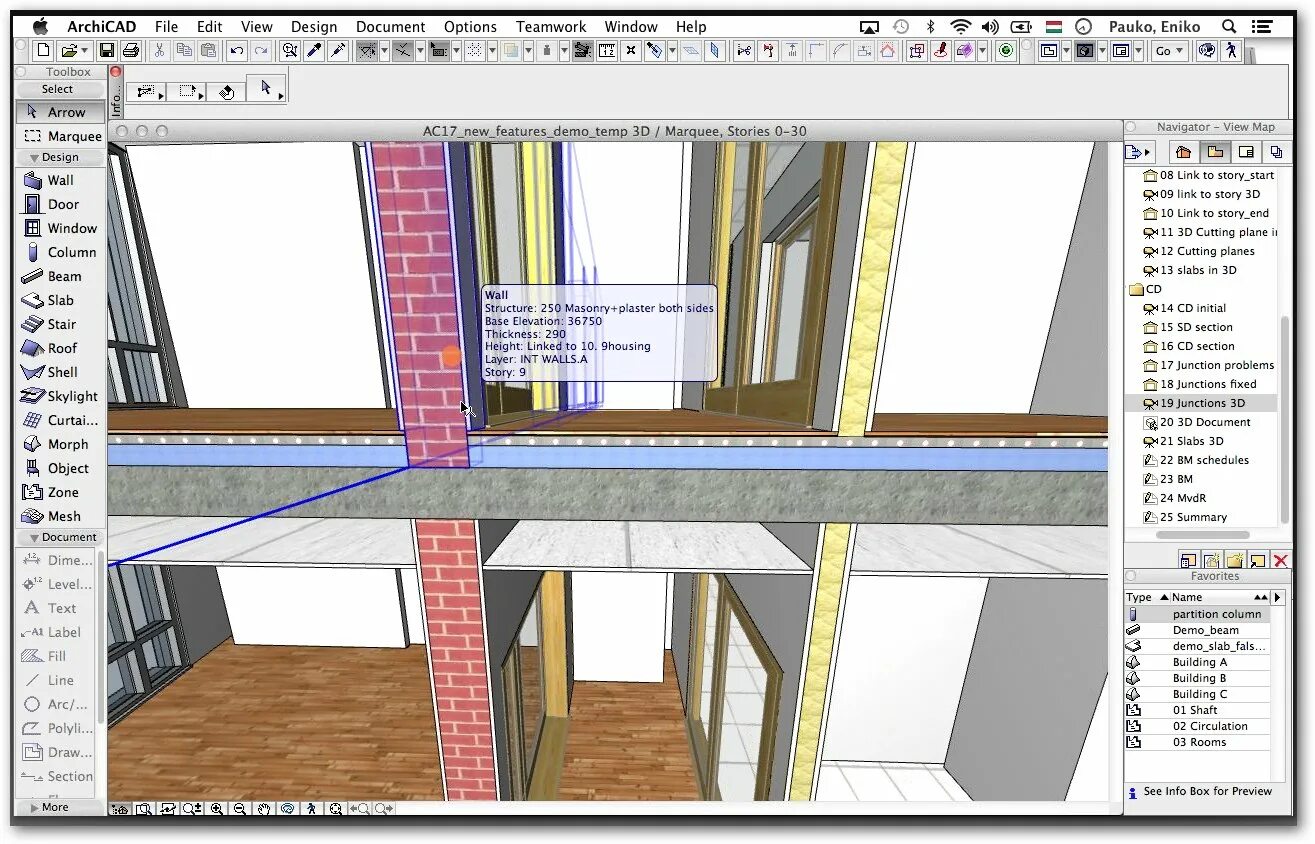Delete view with red X in Navigator
The image size is (1315, 844).
(1281, 561)
